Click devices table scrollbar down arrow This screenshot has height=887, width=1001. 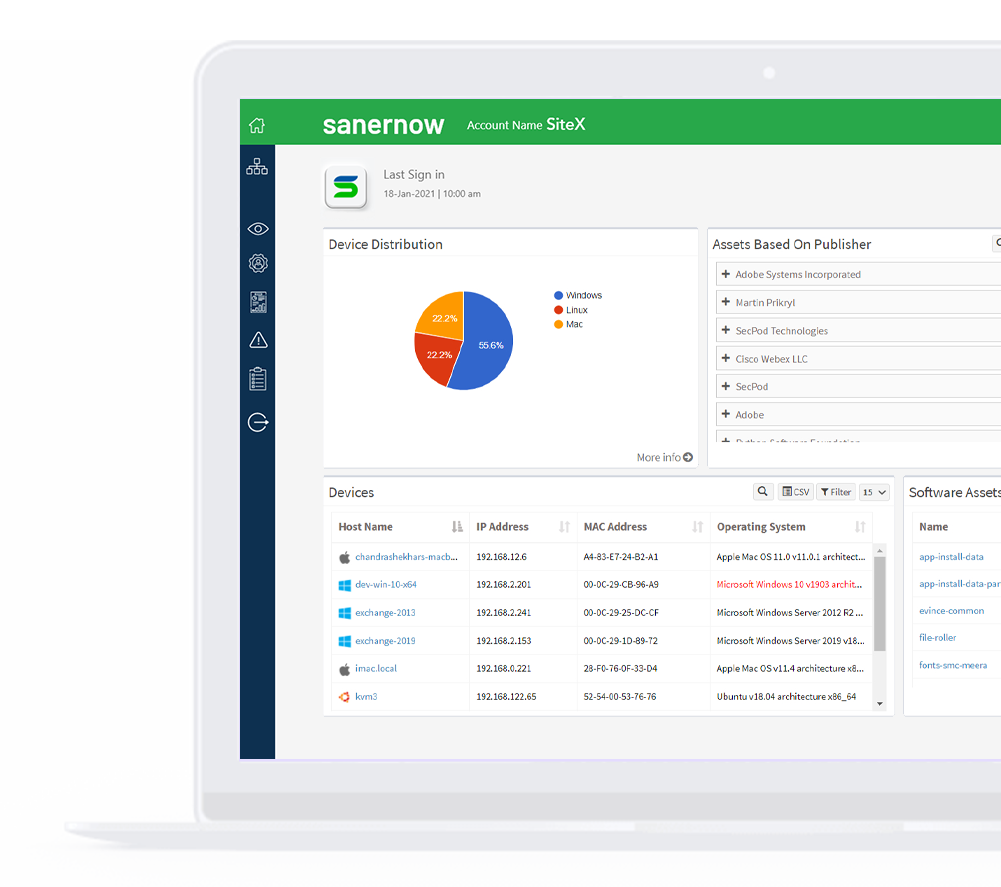click(880, 704)
